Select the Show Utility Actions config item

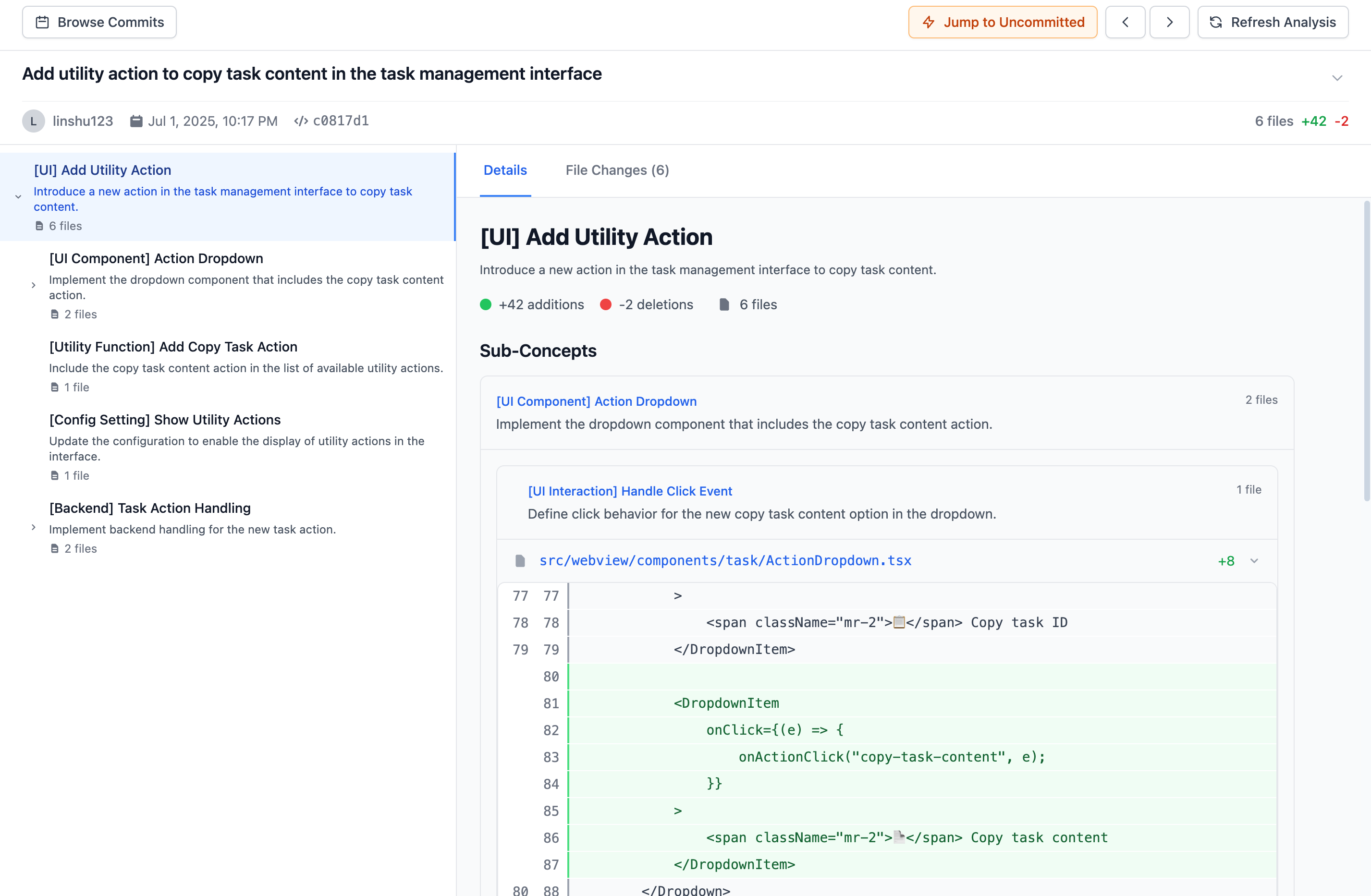point(165,420)
